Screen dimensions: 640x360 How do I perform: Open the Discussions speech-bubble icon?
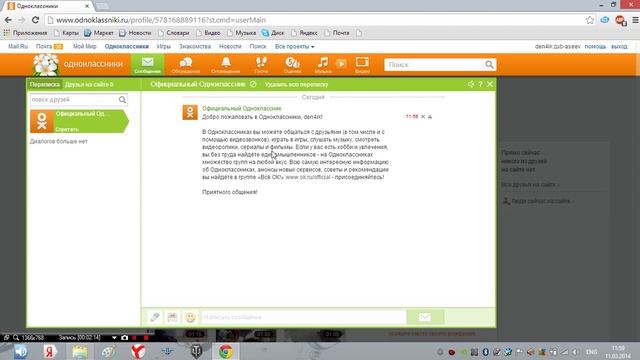186,64
